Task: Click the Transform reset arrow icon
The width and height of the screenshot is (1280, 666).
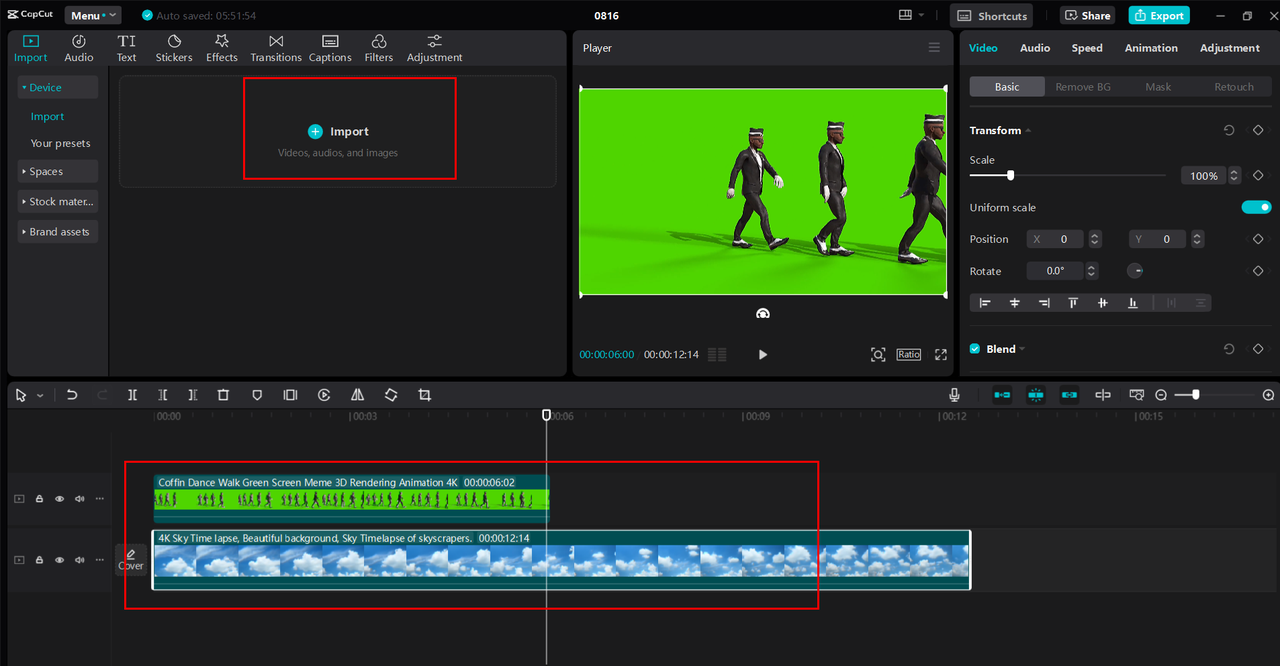Action: pos(1229,130)
